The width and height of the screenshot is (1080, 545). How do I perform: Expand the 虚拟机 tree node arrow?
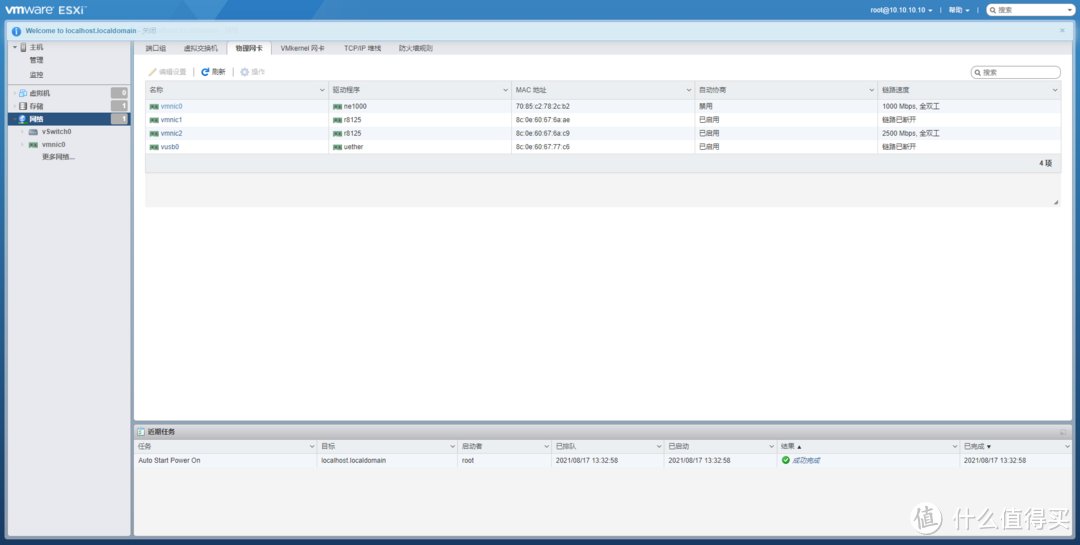(x=14, y=93)
